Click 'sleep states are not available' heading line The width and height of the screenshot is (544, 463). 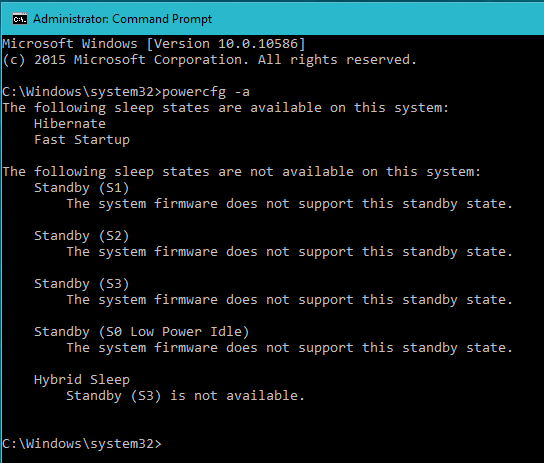(x=241, y=172)
